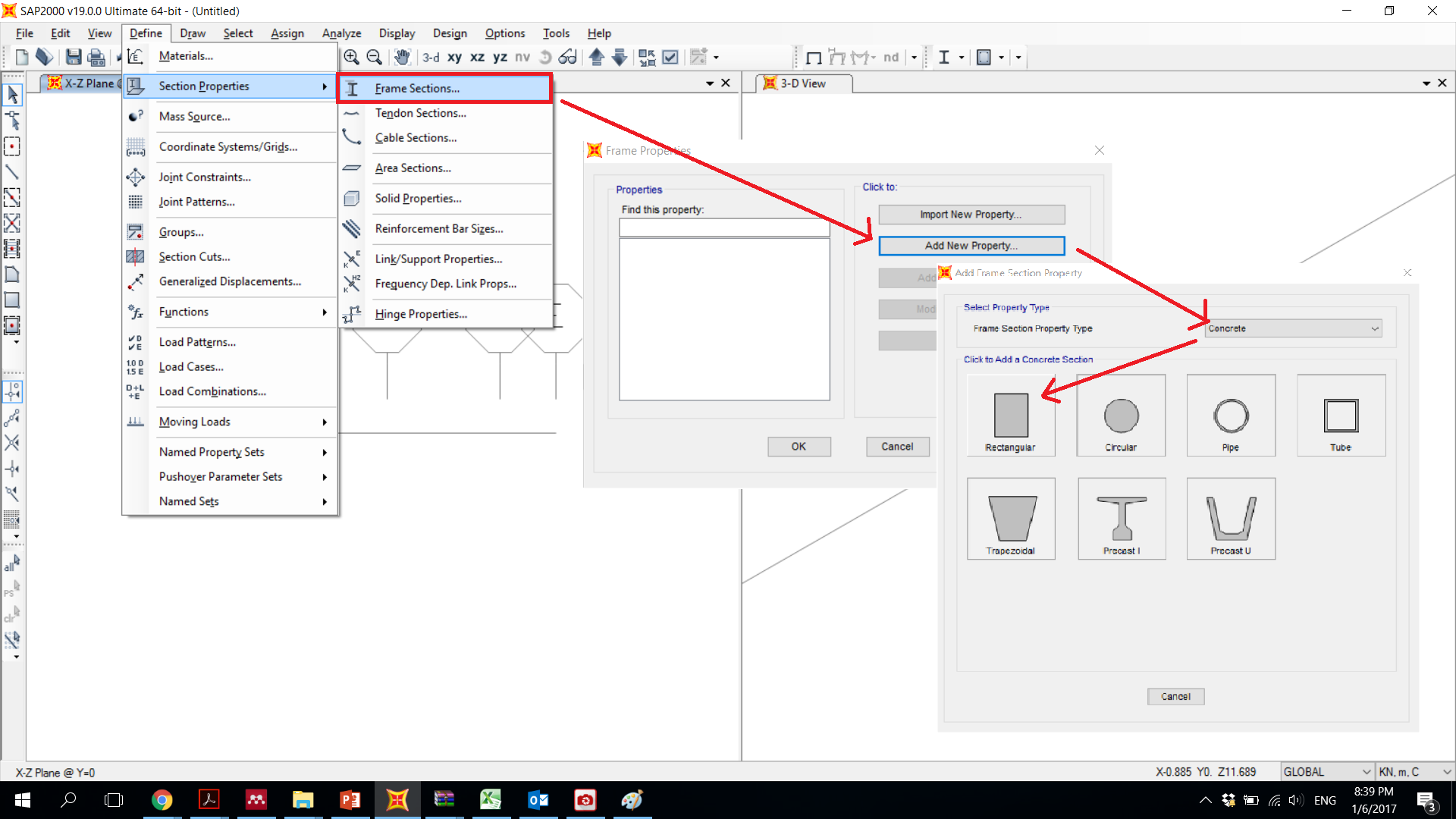1456x819 pixels.
Task: Click the Move Down in list arrow
Action: pos(620,57)
